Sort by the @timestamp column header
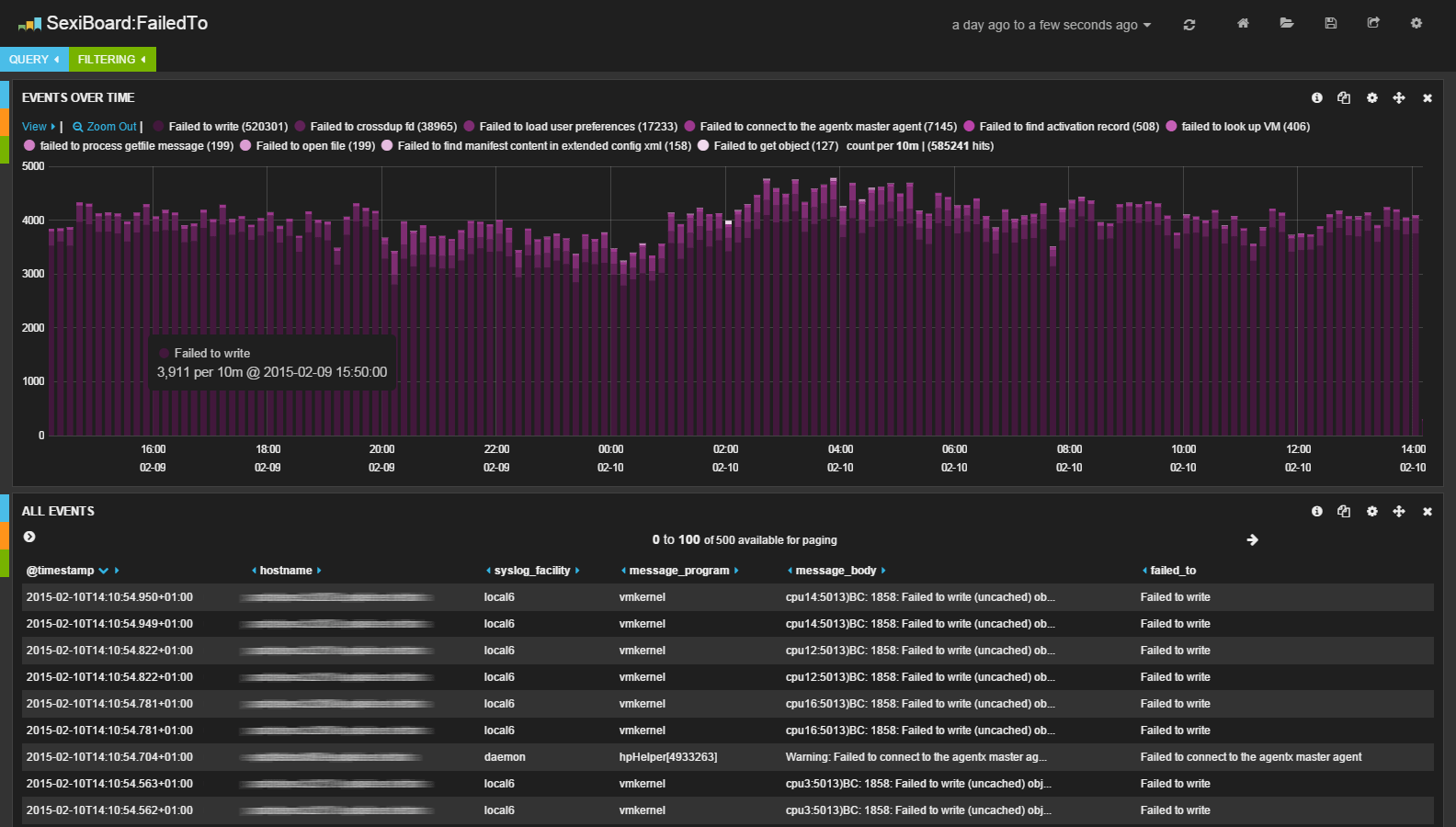This screenshot has height=827, width=1456. click(x=60, y=571)
